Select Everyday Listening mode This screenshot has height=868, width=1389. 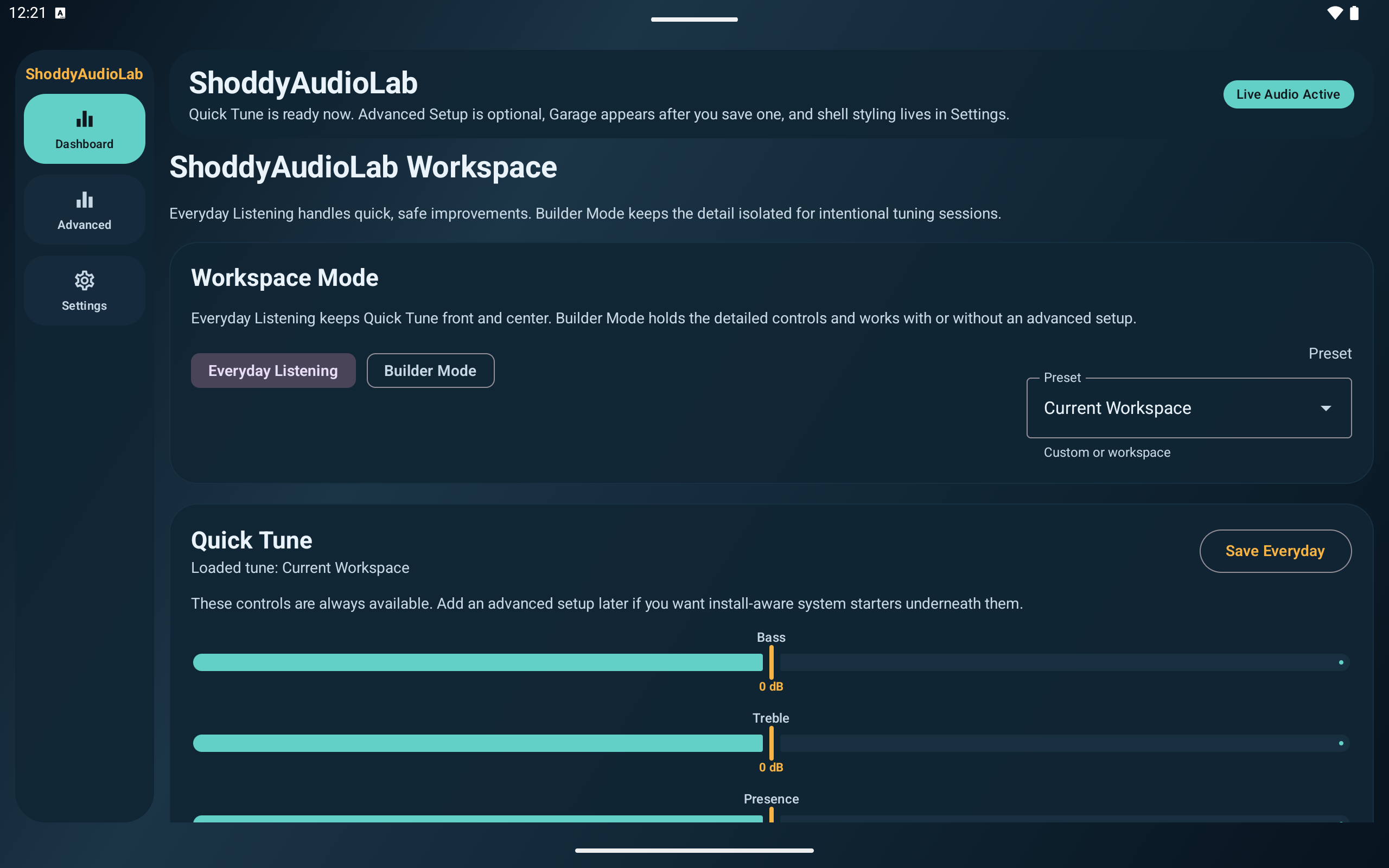tap(272, 371)
